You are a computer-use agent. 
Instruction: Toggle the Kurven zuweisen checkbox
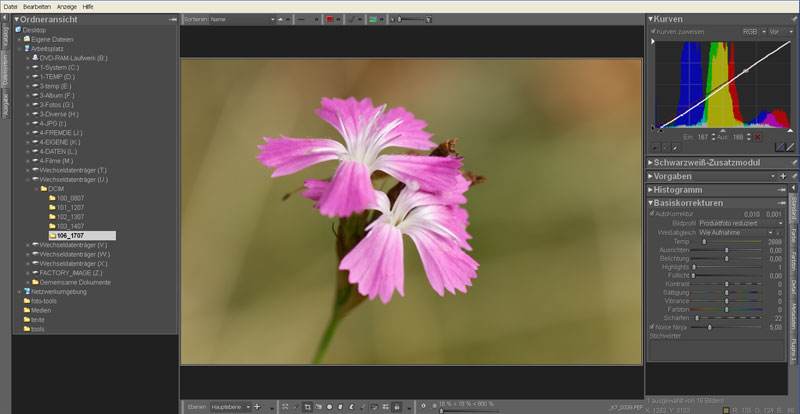(x=653, y=32)
